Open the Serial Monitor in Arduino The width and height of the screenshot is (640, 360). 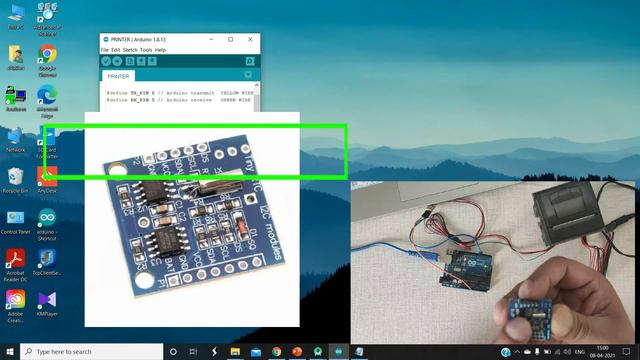250,61
